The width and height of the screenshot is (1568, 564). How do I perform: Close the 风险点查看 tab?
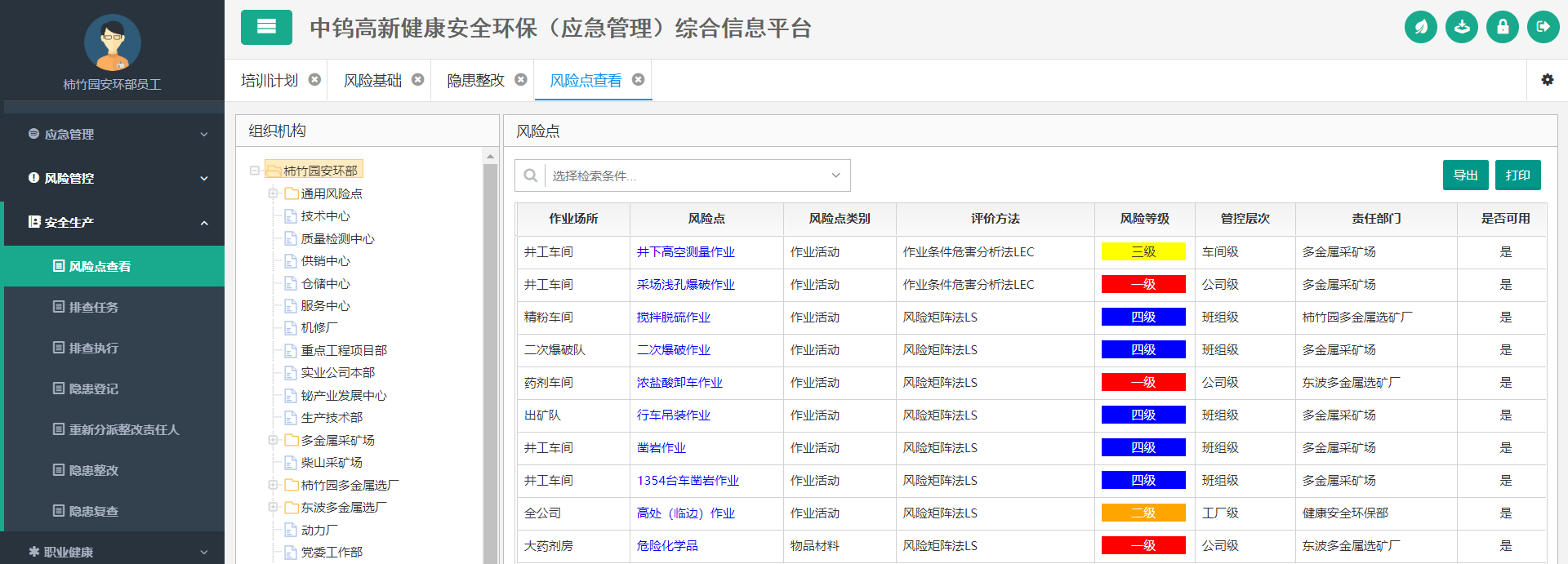(638, 80)
